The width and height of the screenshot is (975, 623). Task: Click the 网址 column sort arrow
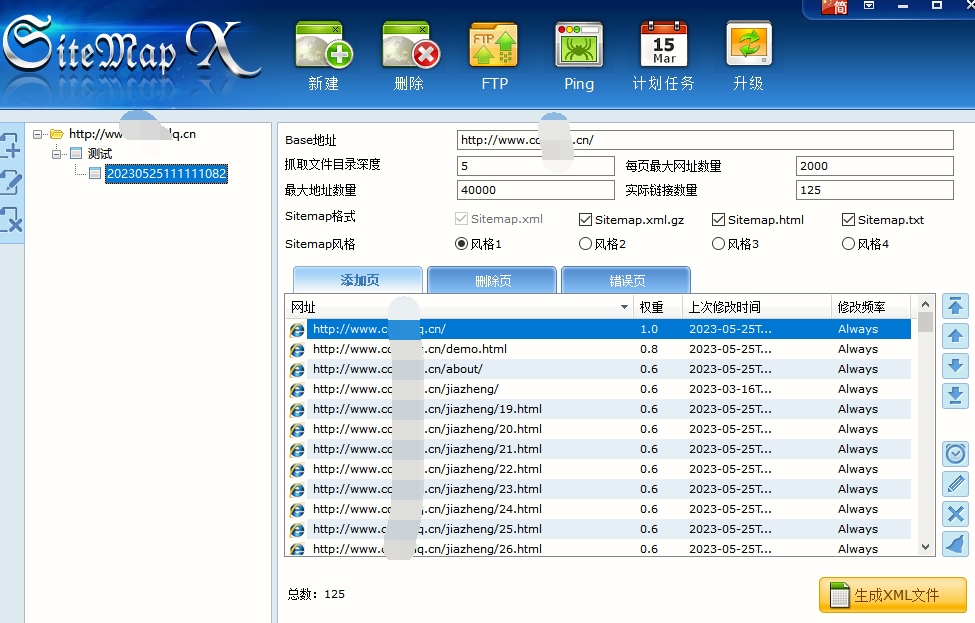click(624, 307)
